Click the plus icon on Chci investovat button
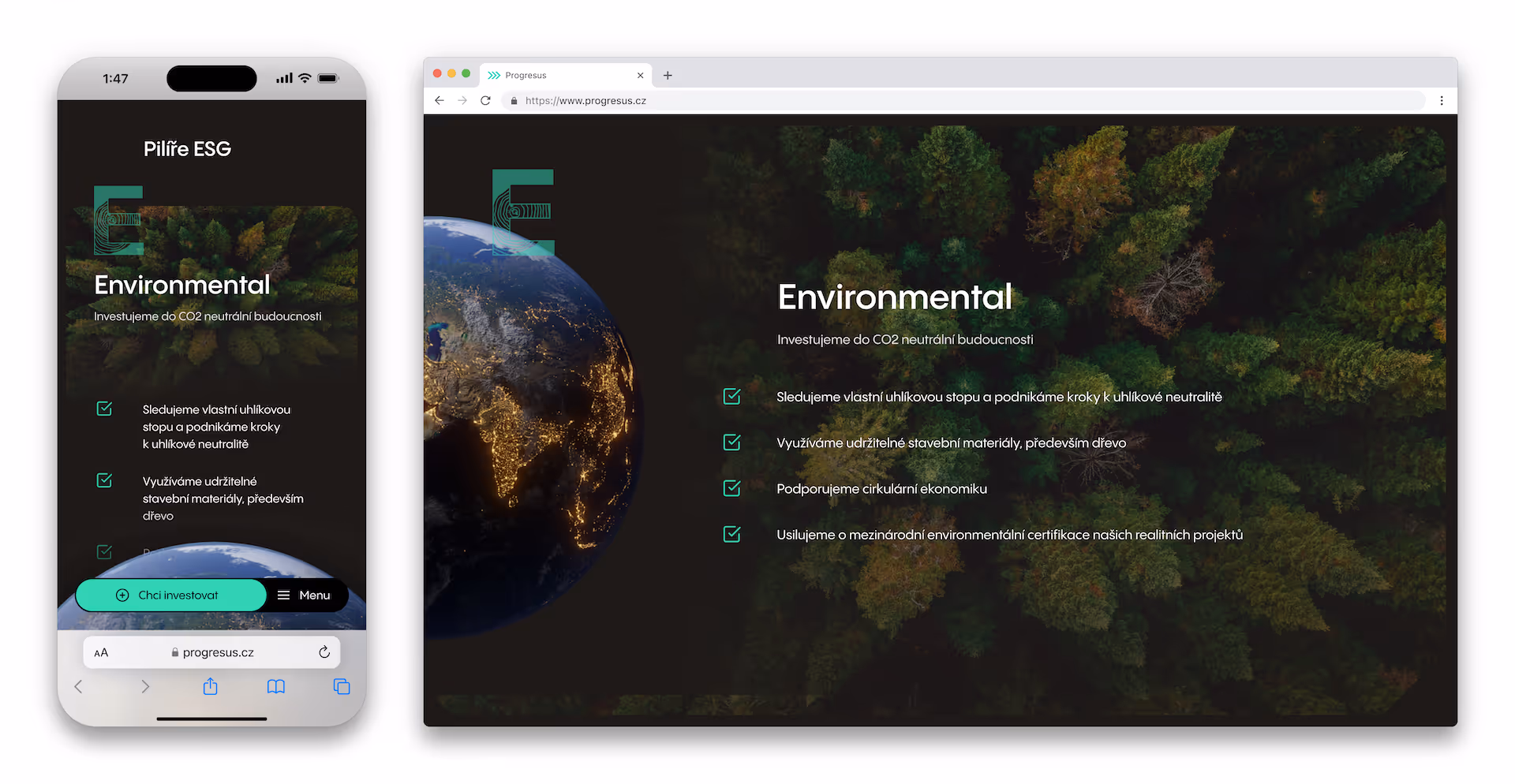Screen dimensions: 1515x784 coord(123,595)
